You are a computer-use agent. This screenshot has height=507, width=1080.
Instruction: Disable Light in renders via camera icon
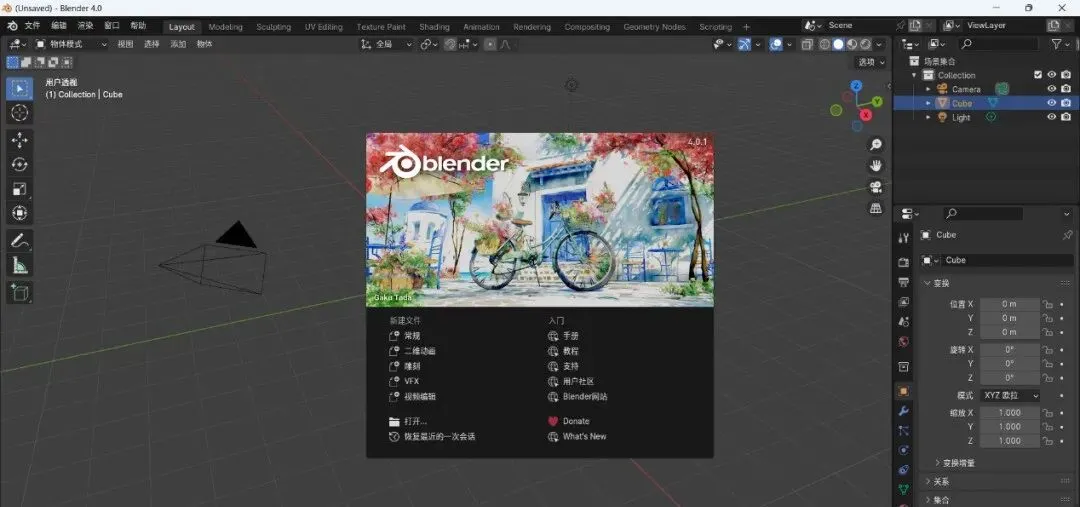point(1066,117)
